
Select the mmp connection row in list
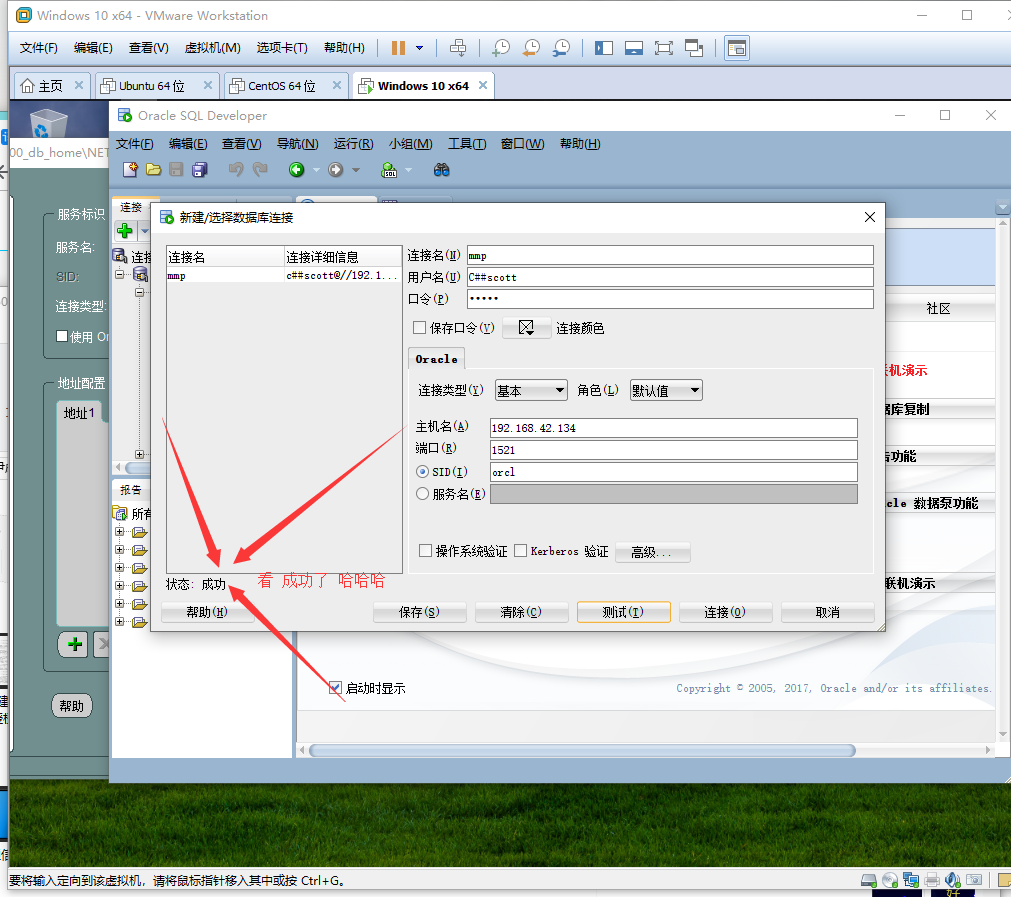pyautogui.click(x=284, y=275)
